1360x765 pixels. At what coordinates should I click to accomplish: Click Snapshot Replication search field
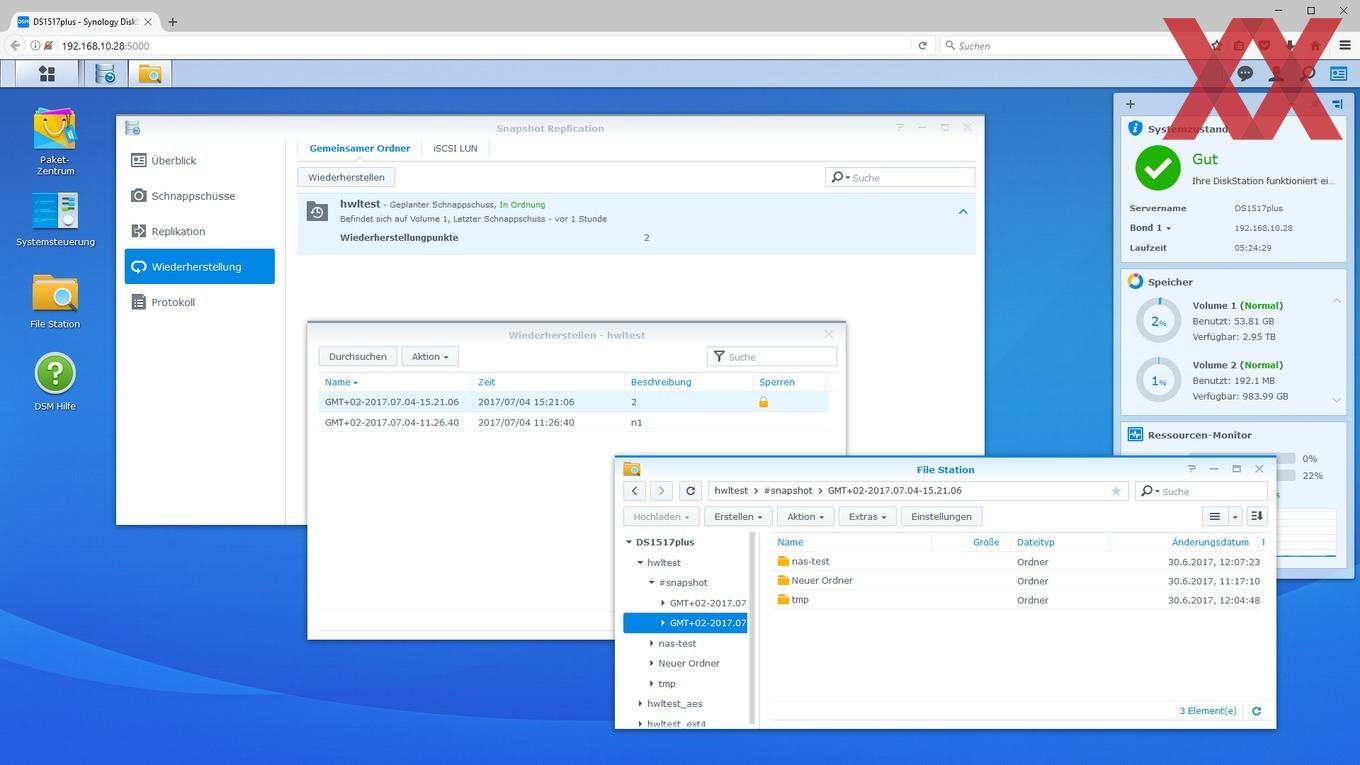point(900,177)
